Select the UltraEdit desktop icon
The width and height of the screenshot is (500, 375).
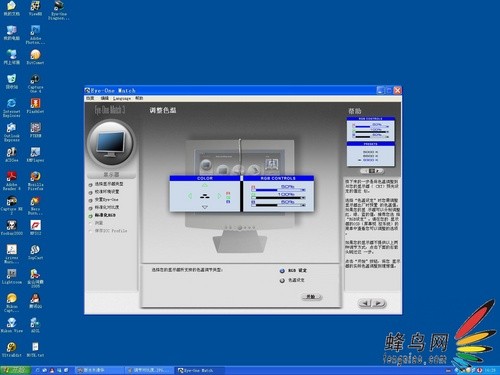[x=12, y=349]
